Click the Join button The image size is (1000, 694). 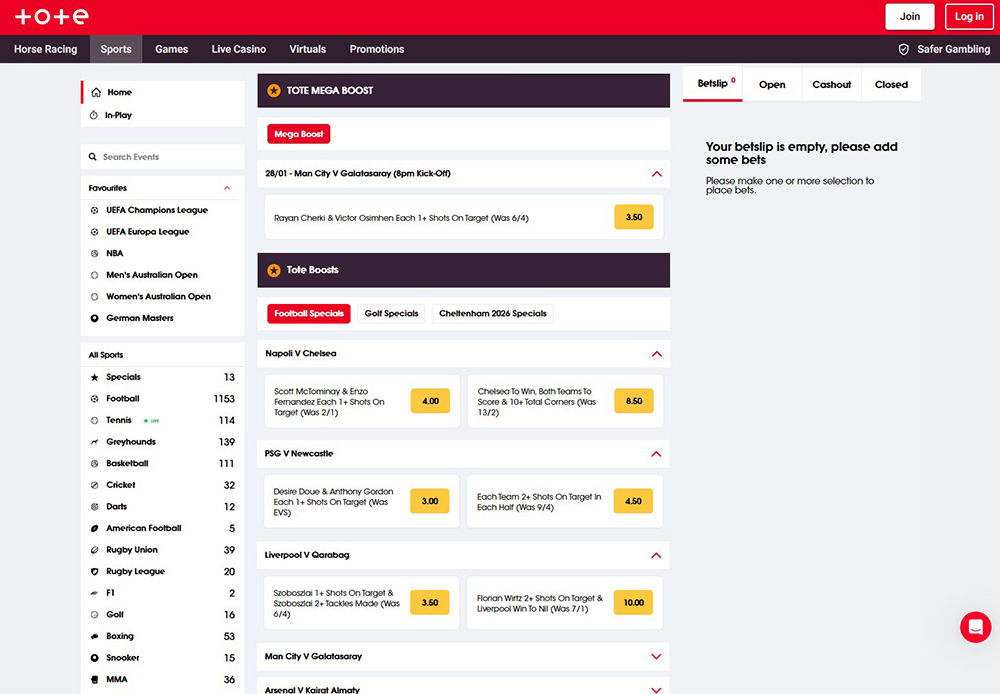[x=909, y=16]
